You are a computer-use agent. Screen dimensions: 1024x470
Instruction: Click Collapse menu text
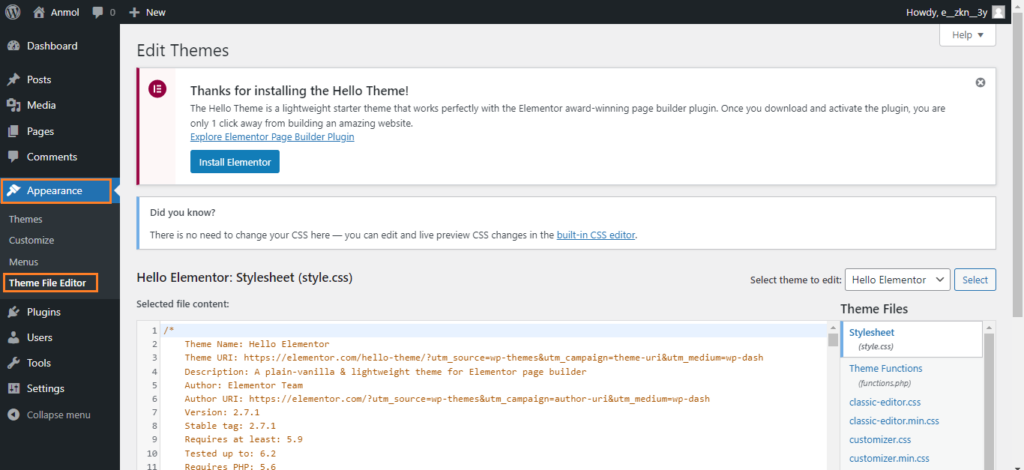click(x=59, y=415)
